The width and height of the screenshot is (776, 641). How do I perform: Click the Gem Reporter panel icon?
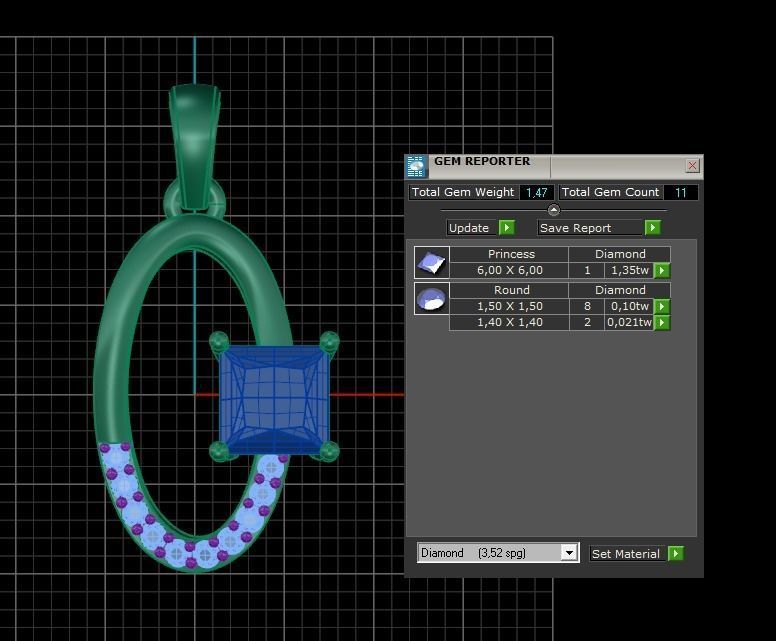pyautogui.click(x=417, y=166)
